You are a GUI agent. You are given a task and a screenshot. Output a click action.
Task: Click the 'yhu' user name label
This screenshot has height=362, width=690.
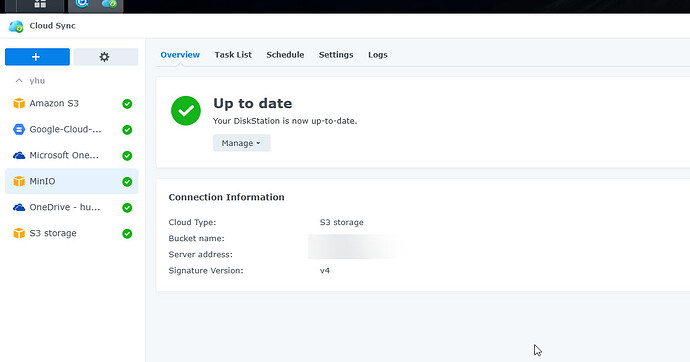[x=37, y=80]
